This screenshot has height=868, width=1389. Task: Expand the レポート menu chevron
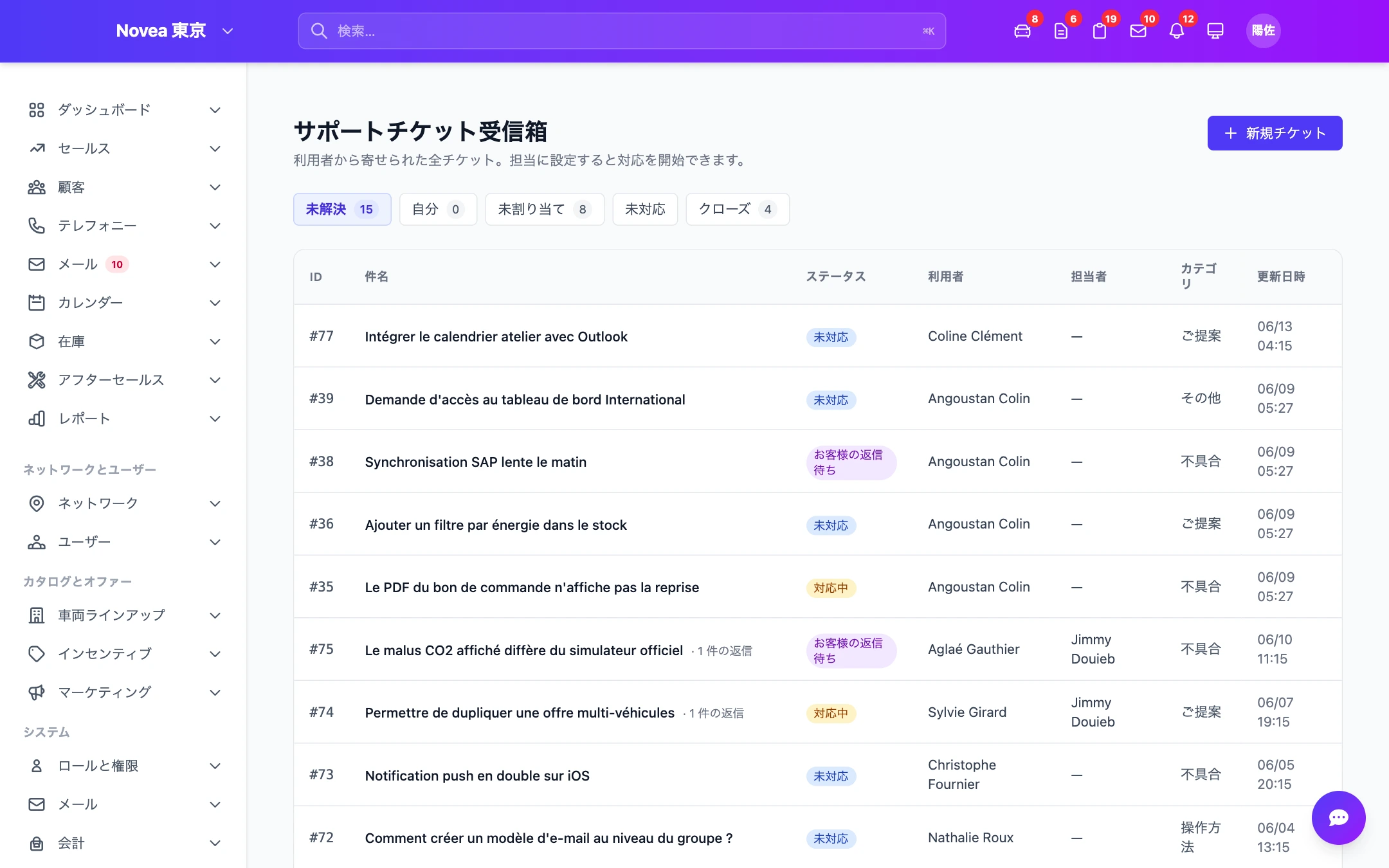click(215, 419)
